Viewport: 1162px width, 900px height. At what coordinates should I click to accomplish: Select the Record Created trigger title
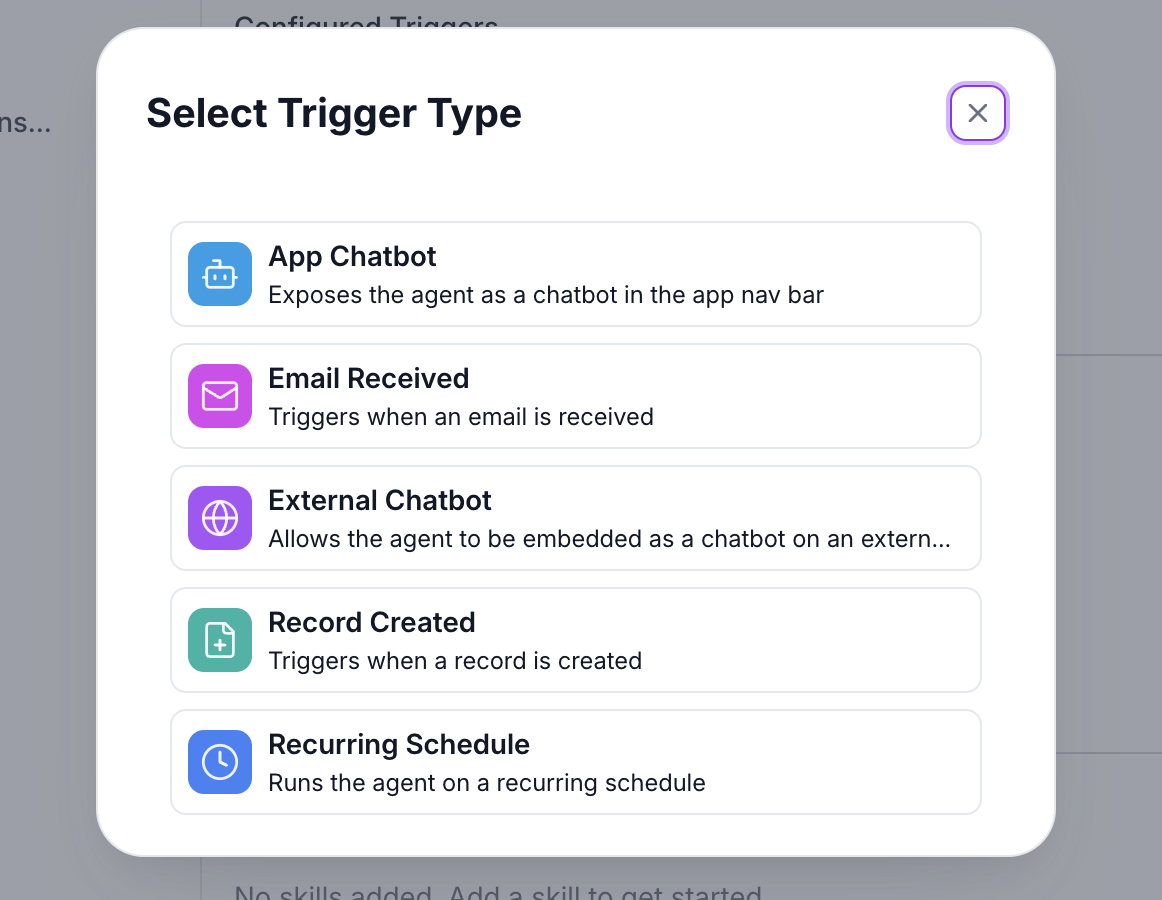371,623
